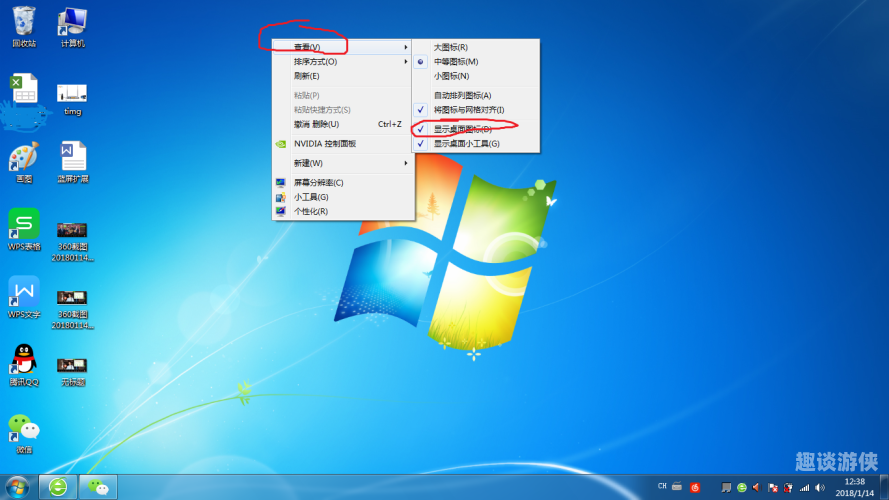Open the 360 browser taskbar button
The height and width of the screenshot is (500, 889).
point(58,487)
